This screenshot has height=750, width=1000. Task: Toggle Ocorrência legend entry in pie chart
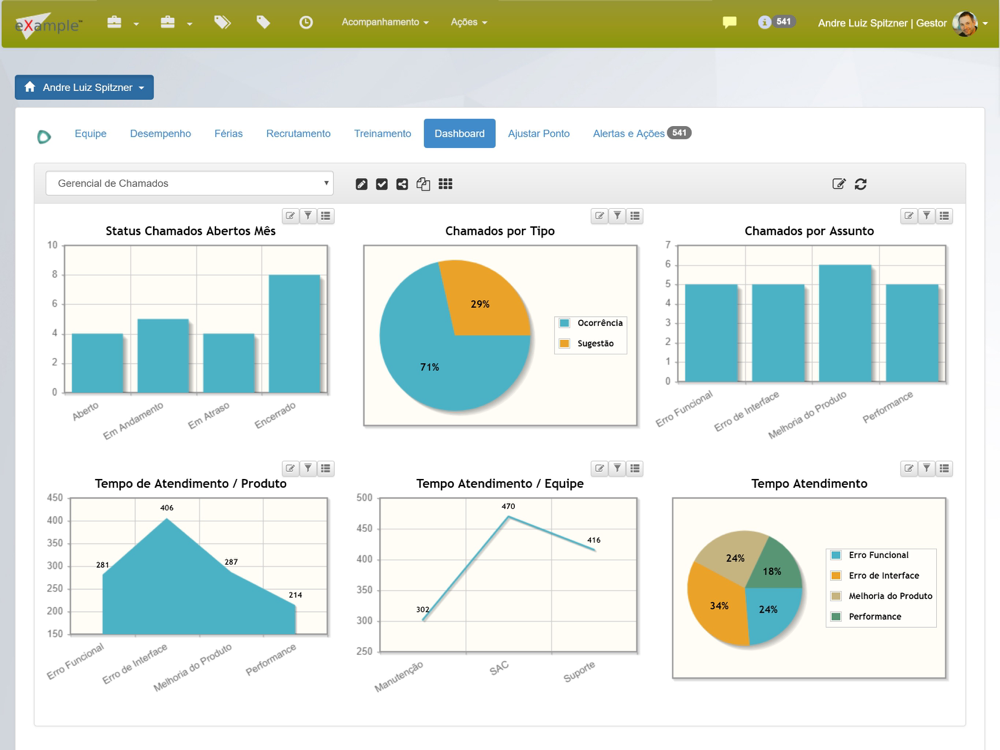tap(591, 323)
